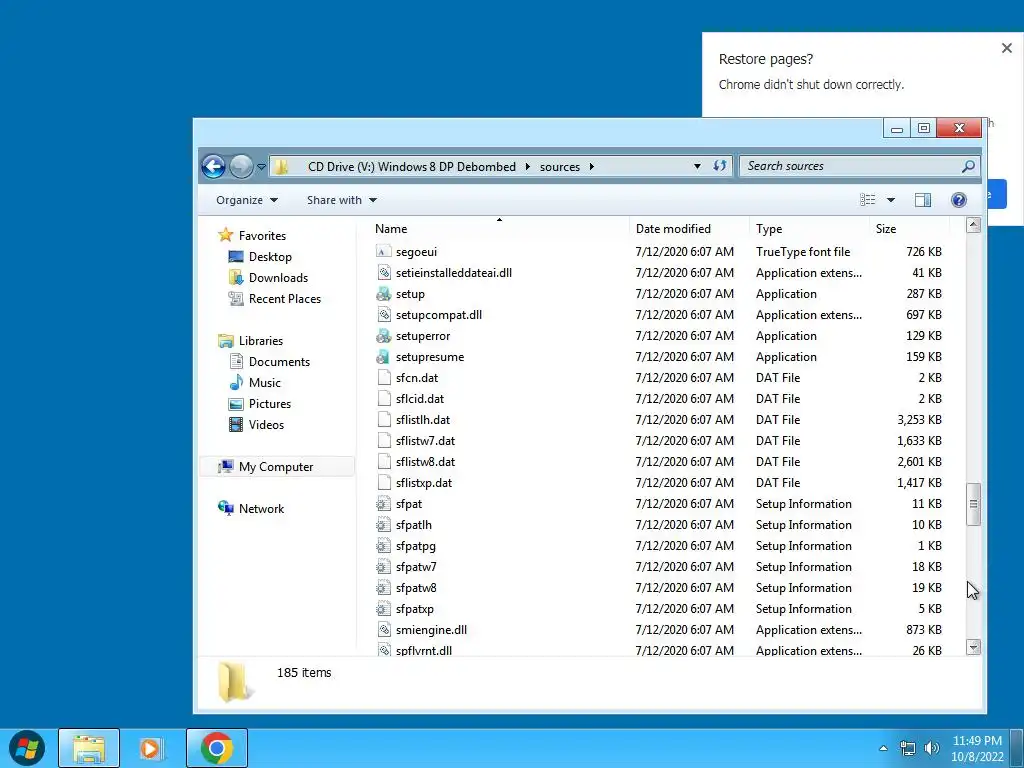Go back with the Explorer back arrow
Viewport: 1024px width, 768px height.
(x=214, y=167)
